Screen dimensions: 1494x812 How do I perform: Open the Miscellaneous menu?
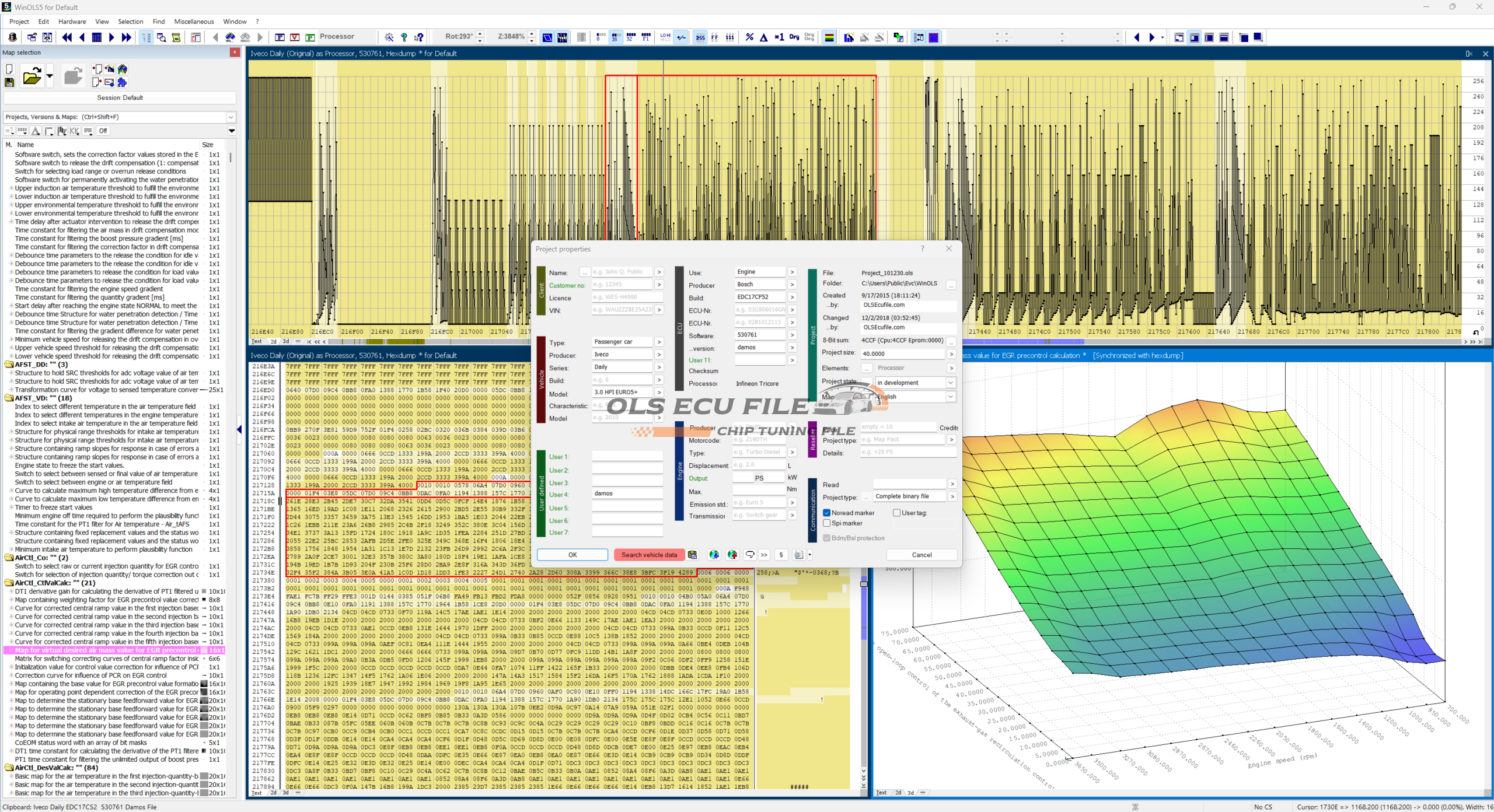(x=194, y=22)
